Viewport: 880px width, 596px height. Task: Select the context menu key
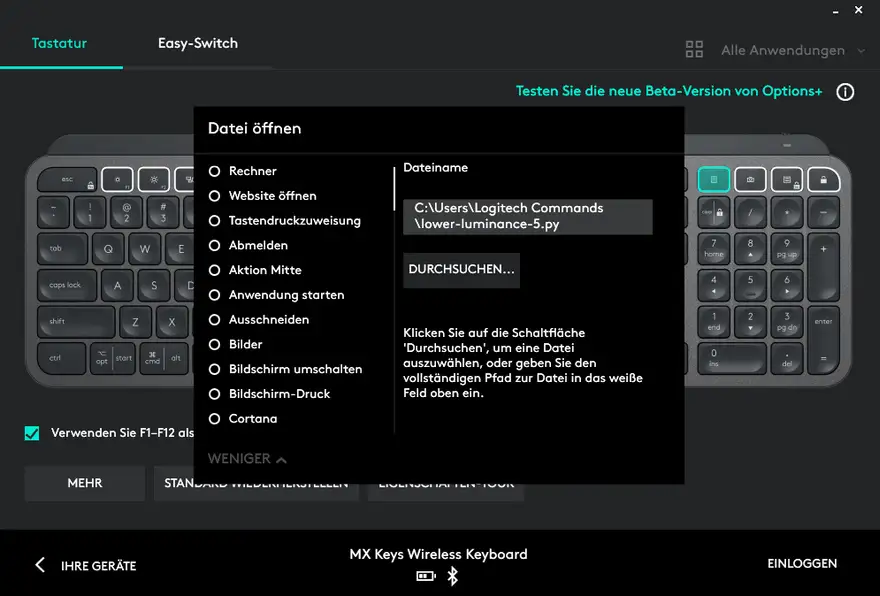click(x=787, y=180)
